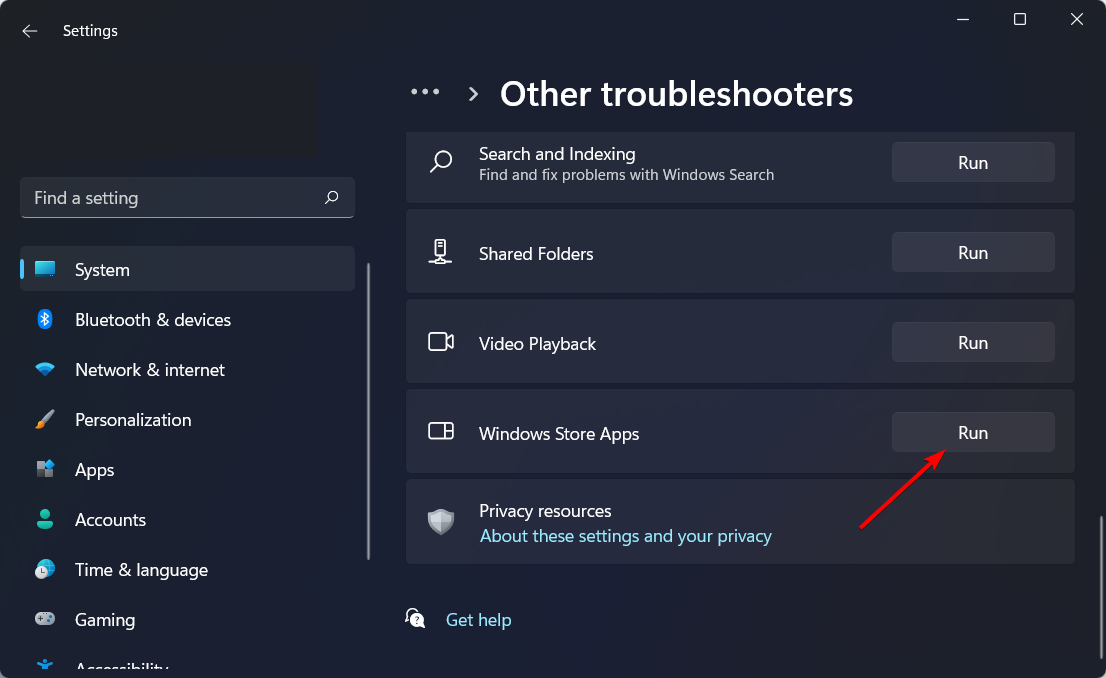Open About these settings and your privacy

click(626, 536)
